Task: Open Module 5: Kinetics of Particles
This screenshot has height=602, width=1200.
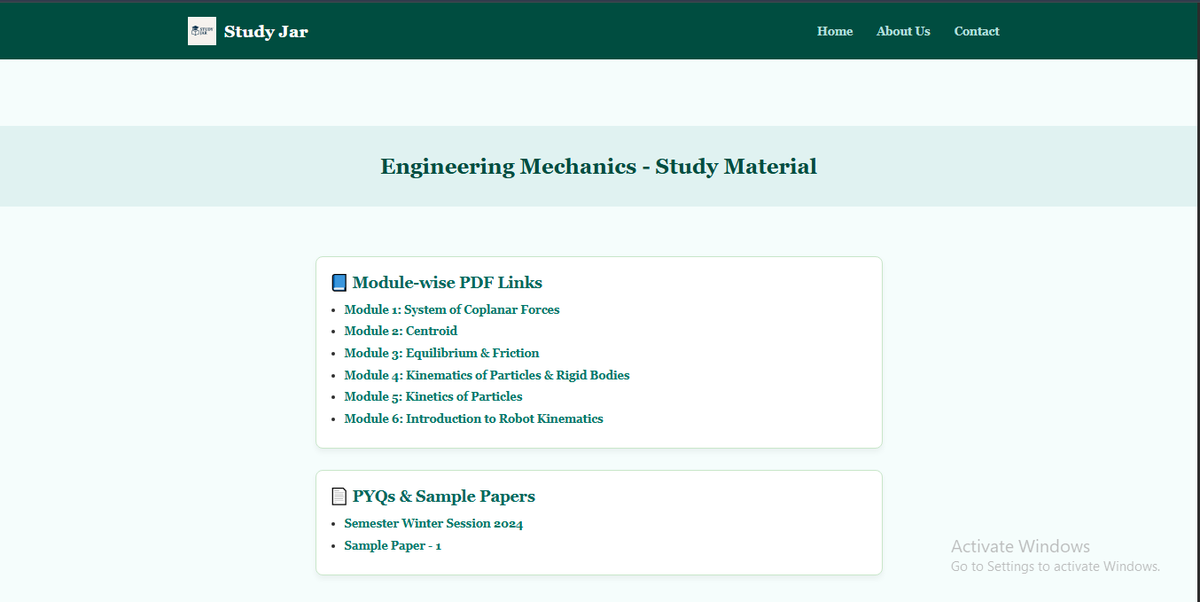Action: [433, 397]
